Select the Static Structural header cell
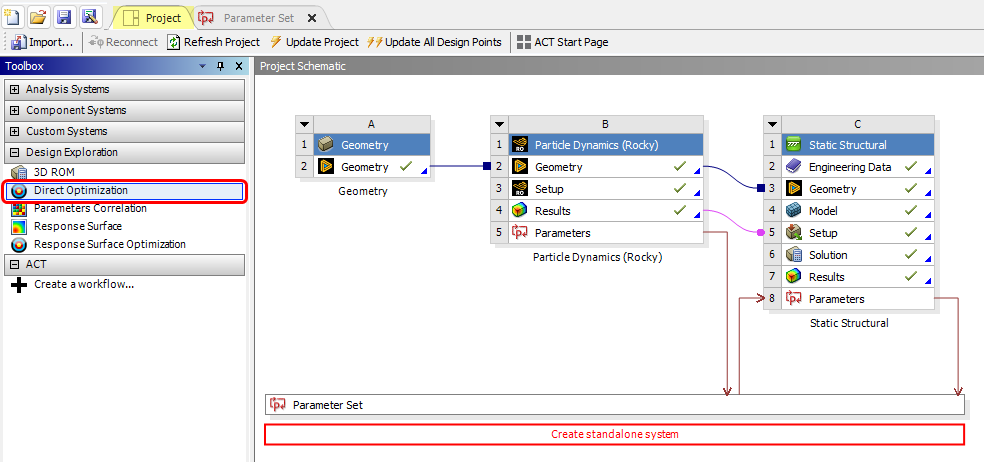The width and height of the screenshot is (984, 462). coord(858,145)
